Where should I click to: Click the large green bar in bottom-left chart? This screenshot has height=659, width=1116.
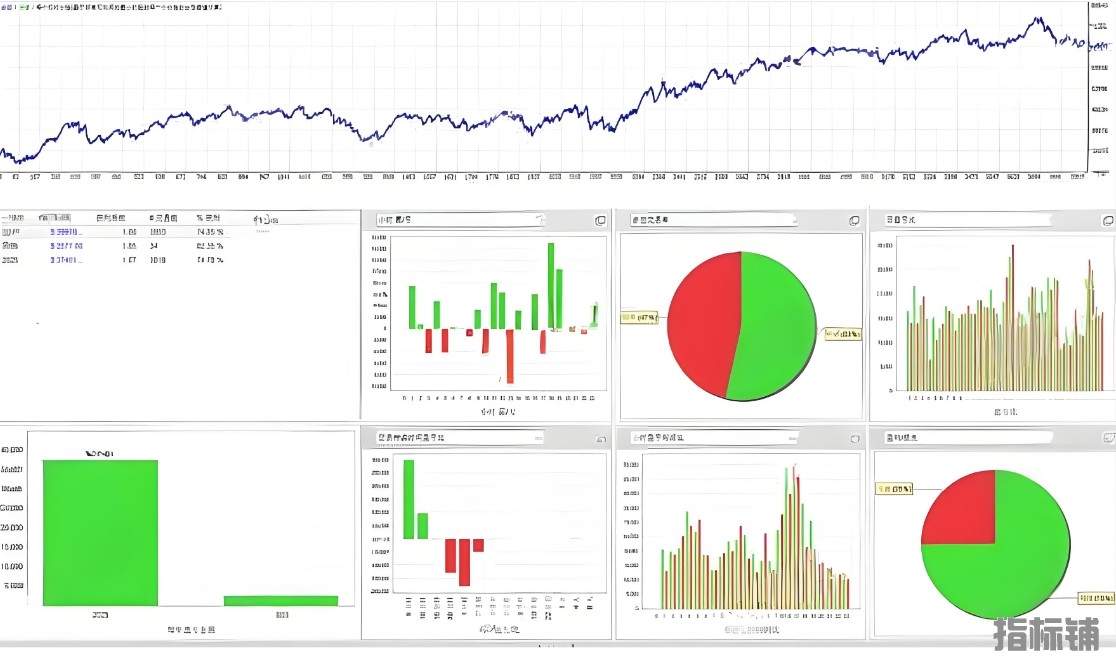pyautogui.click(x=100, y=532)
